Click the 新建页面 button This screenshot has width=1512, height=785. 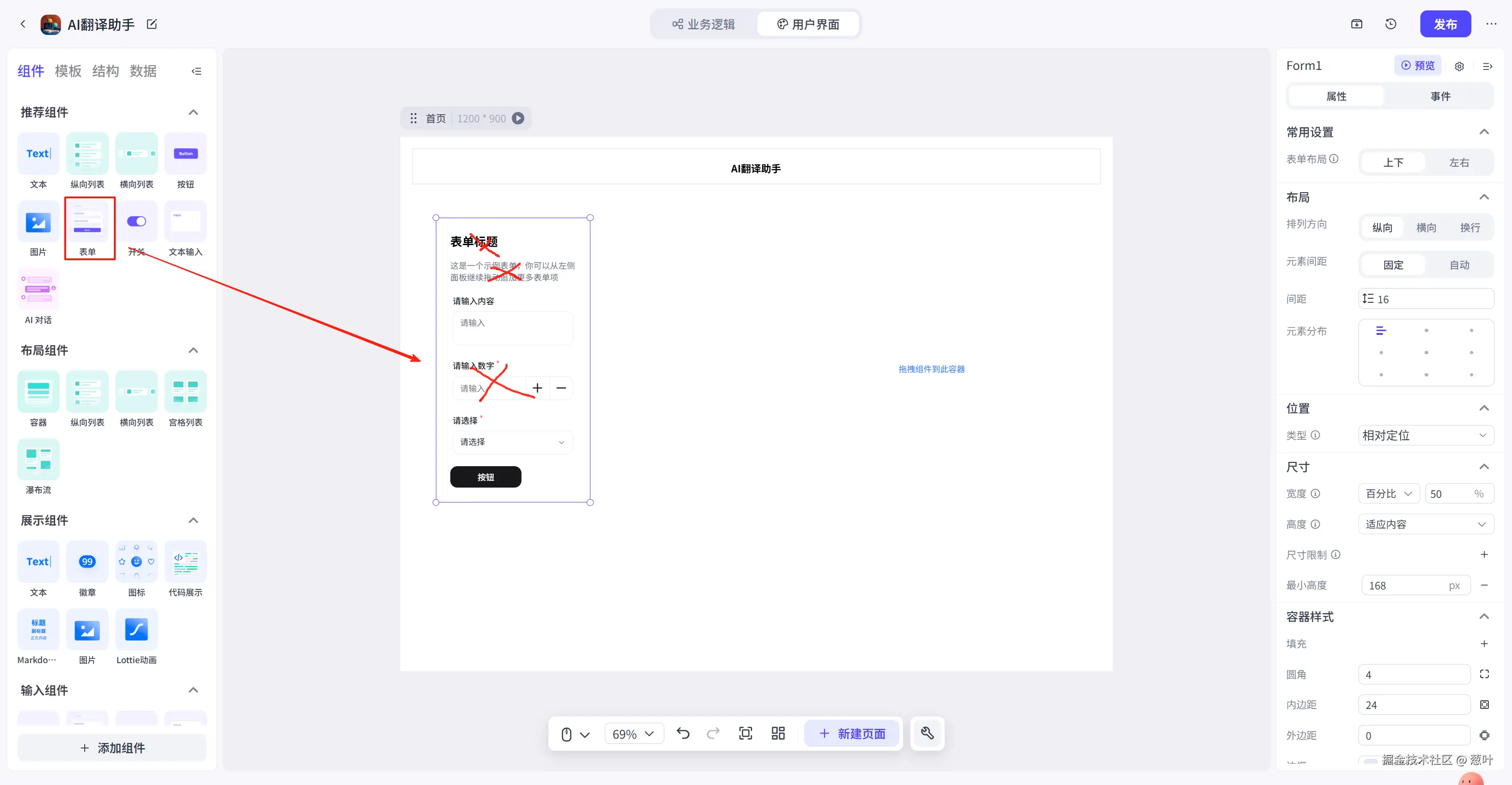tap(851, 734)
